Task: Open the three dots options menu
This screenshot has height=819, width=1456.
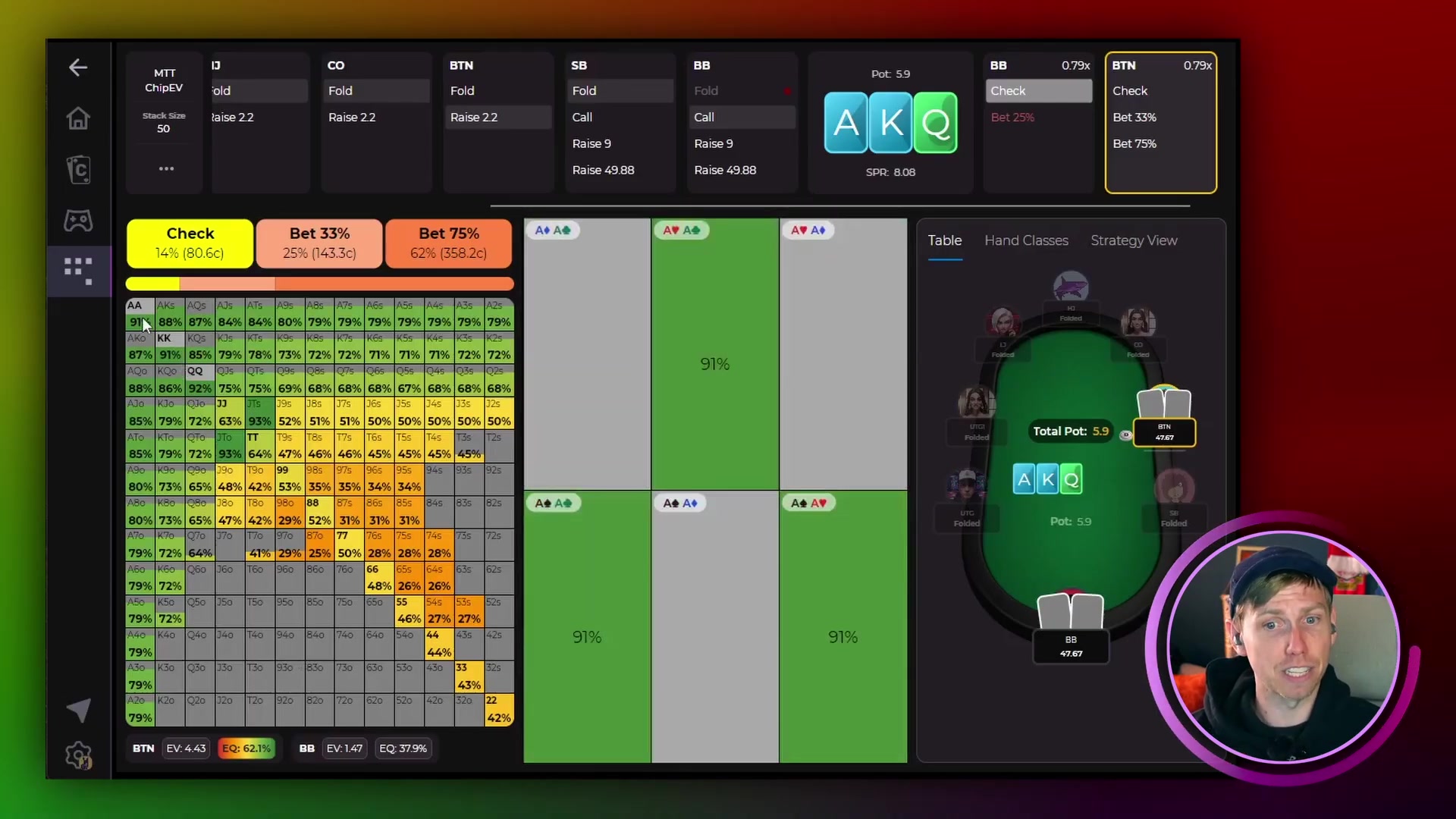Action: pos(166,168)
